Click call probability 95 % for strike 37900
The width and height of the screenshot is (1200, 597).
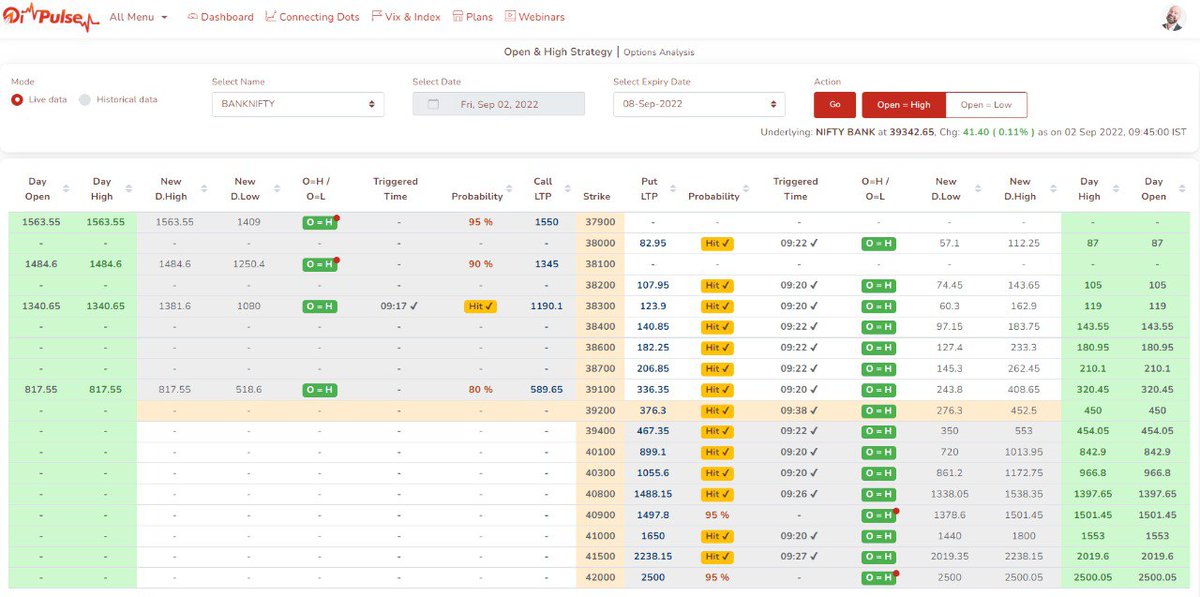(481, 222)
